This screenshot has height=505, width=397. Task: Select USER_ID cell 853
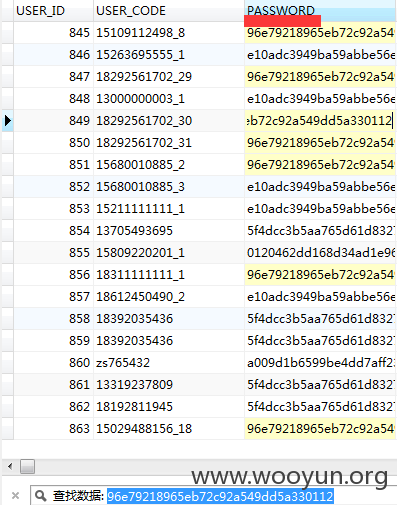coord(53,209)
